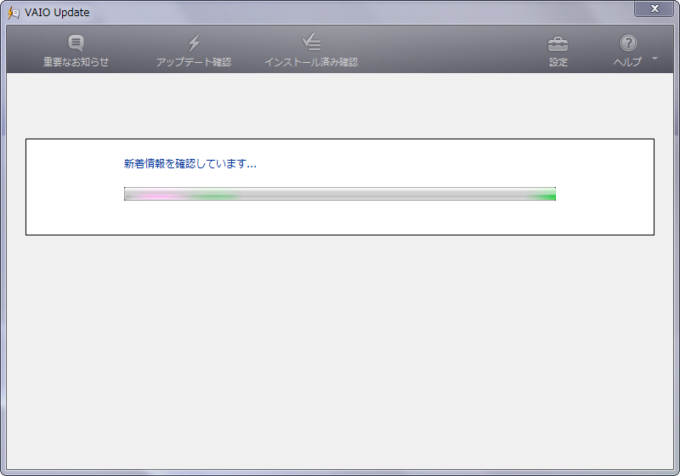Click the VAIO Update title text

click(x=57, y=11)
